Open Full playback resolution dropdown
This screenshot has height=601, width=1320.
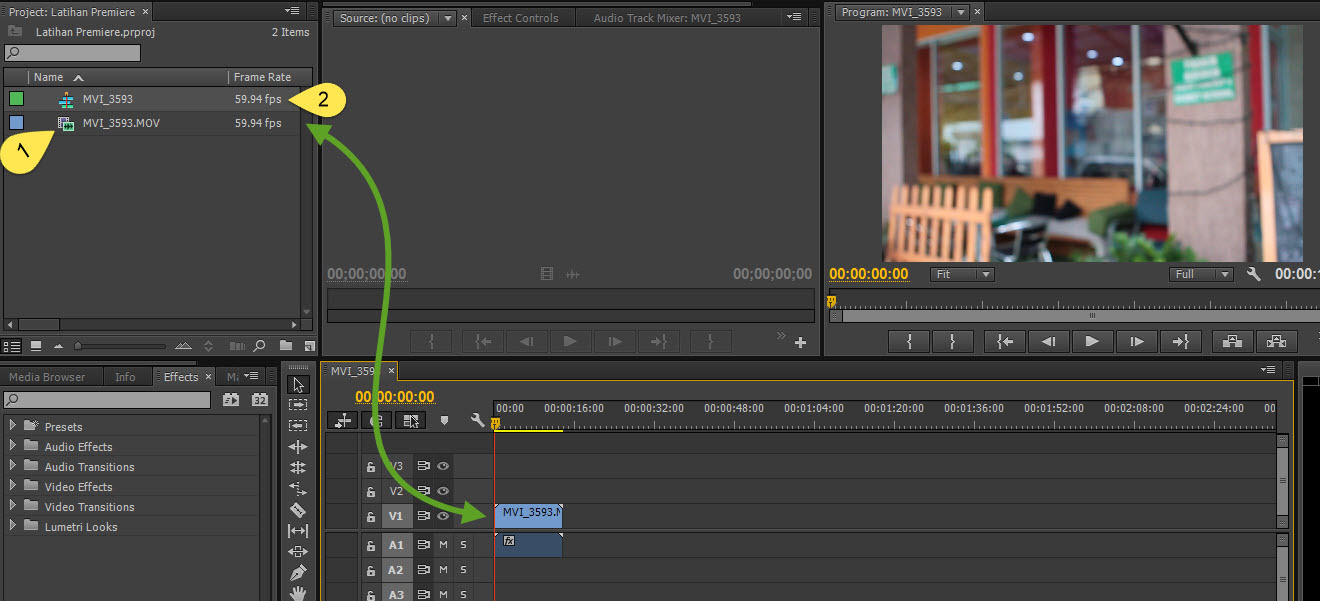(1201, 274)
